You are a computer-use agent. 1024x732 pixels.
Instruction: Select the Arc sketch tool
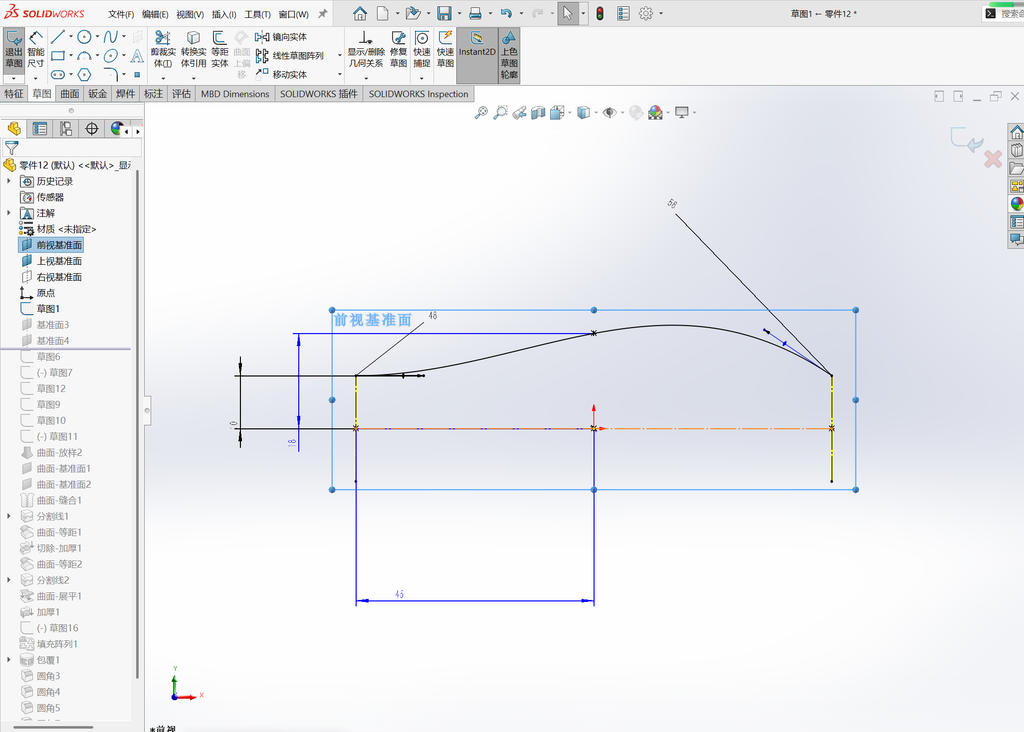pyautogui.click(x=84, y=56)
